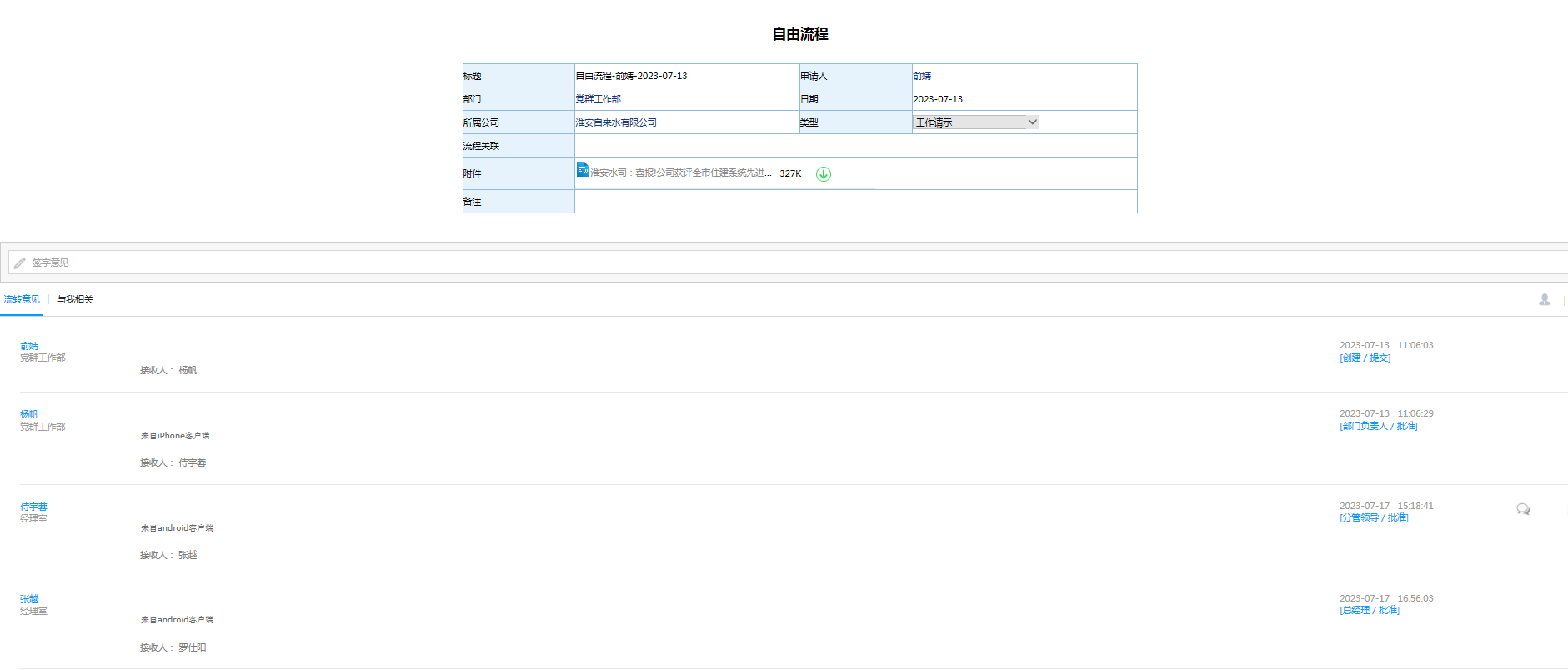Screen dimensions: 1568x670
Task: Open the 张越 user link
Action: (29, 599)
